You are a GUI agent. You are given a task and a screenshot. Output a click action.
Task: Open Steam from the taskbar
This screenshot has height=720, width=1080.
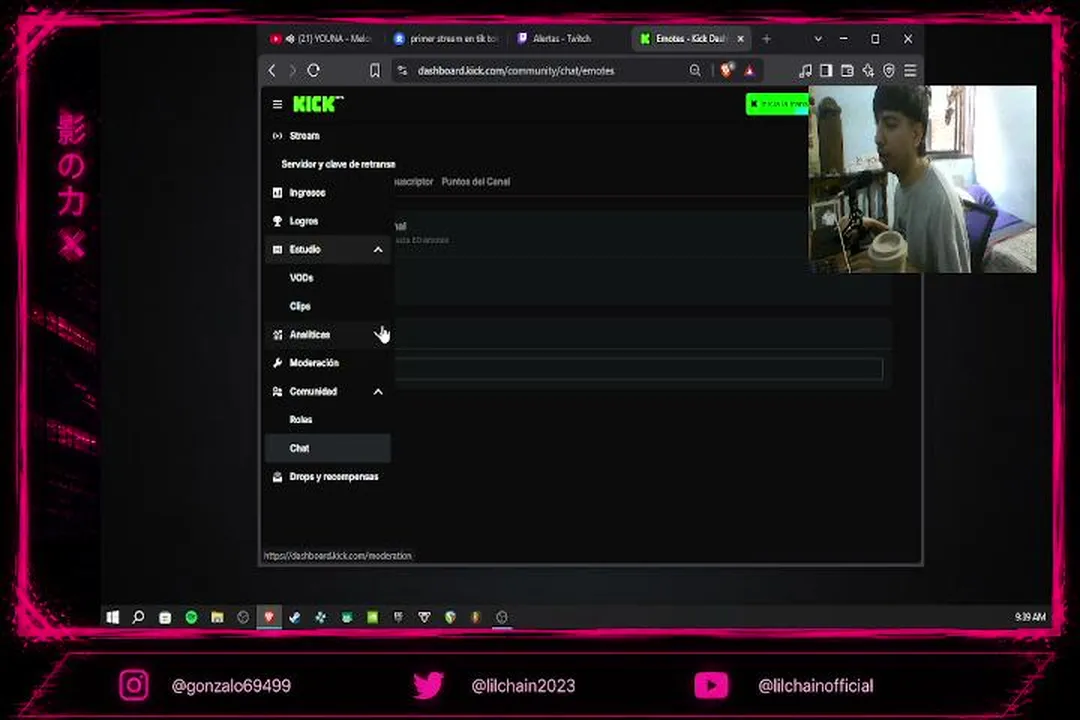click(295, 617)
